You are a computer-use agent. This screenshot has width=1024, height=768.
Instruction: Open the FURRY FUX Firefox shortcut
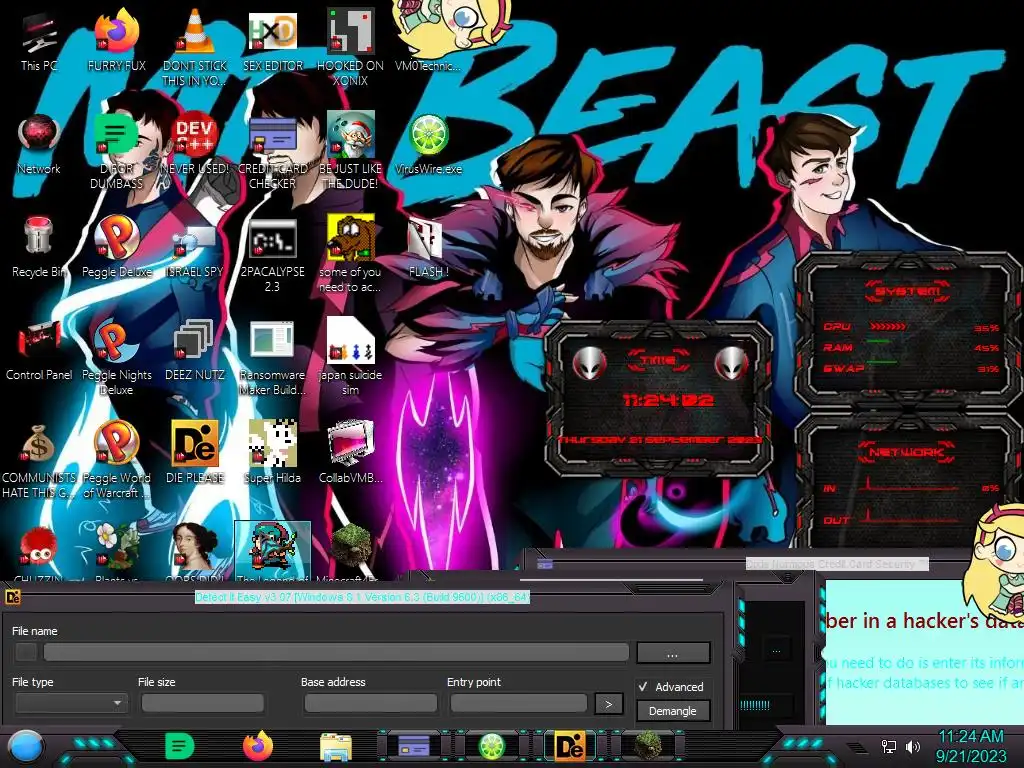point(116,40)
